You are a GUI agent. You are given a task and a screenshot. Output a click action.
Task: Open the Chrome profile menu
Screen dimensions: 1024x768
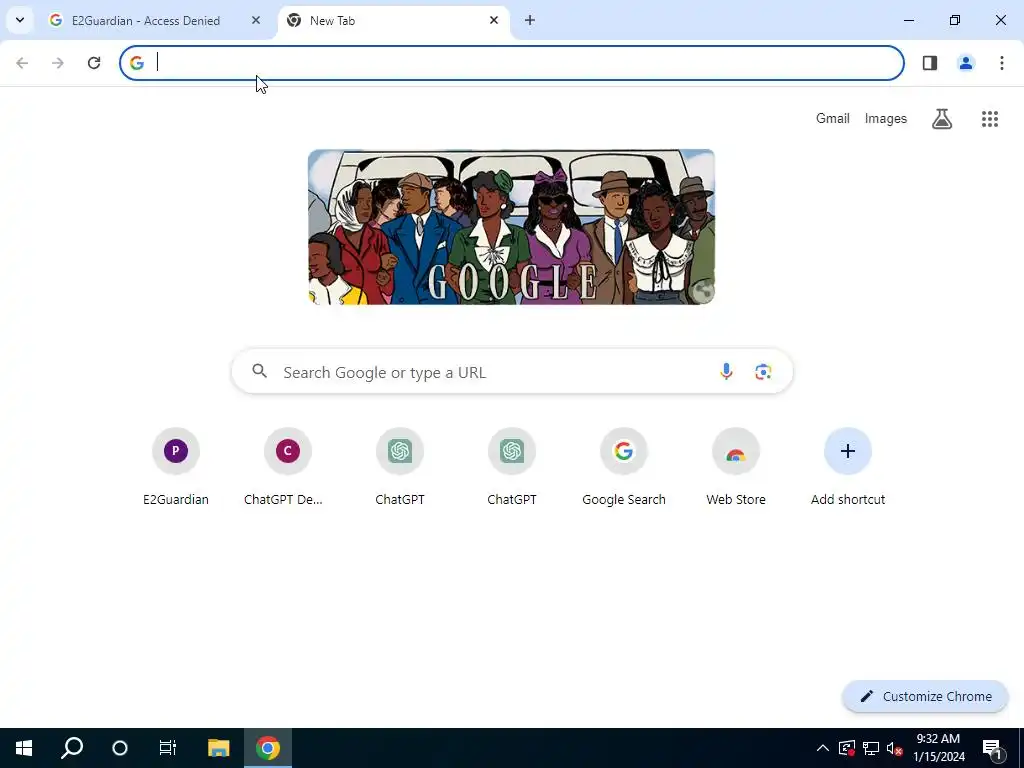966,63
